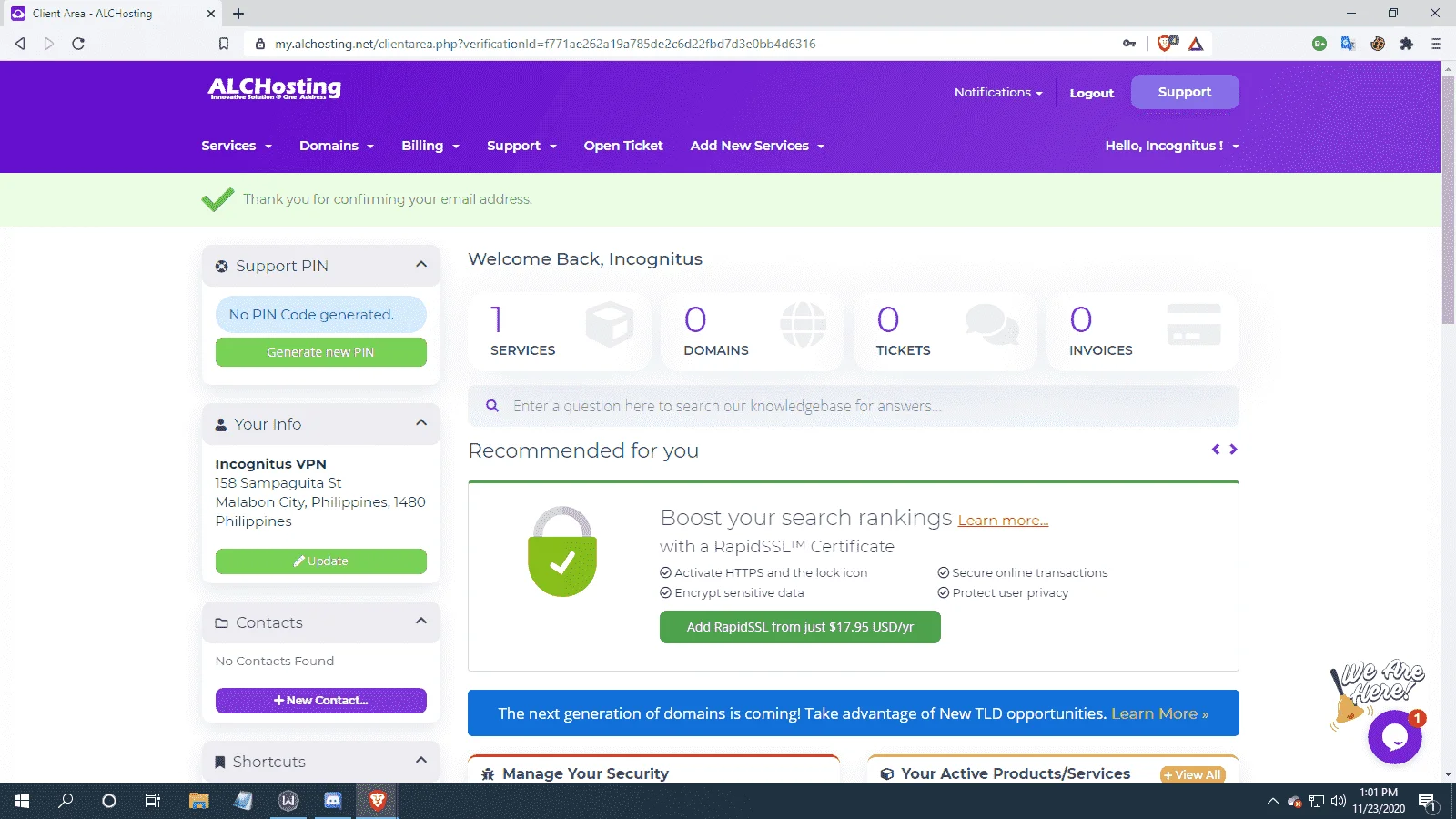
Task: Open a new browser tab
Action: coord(238,14)
